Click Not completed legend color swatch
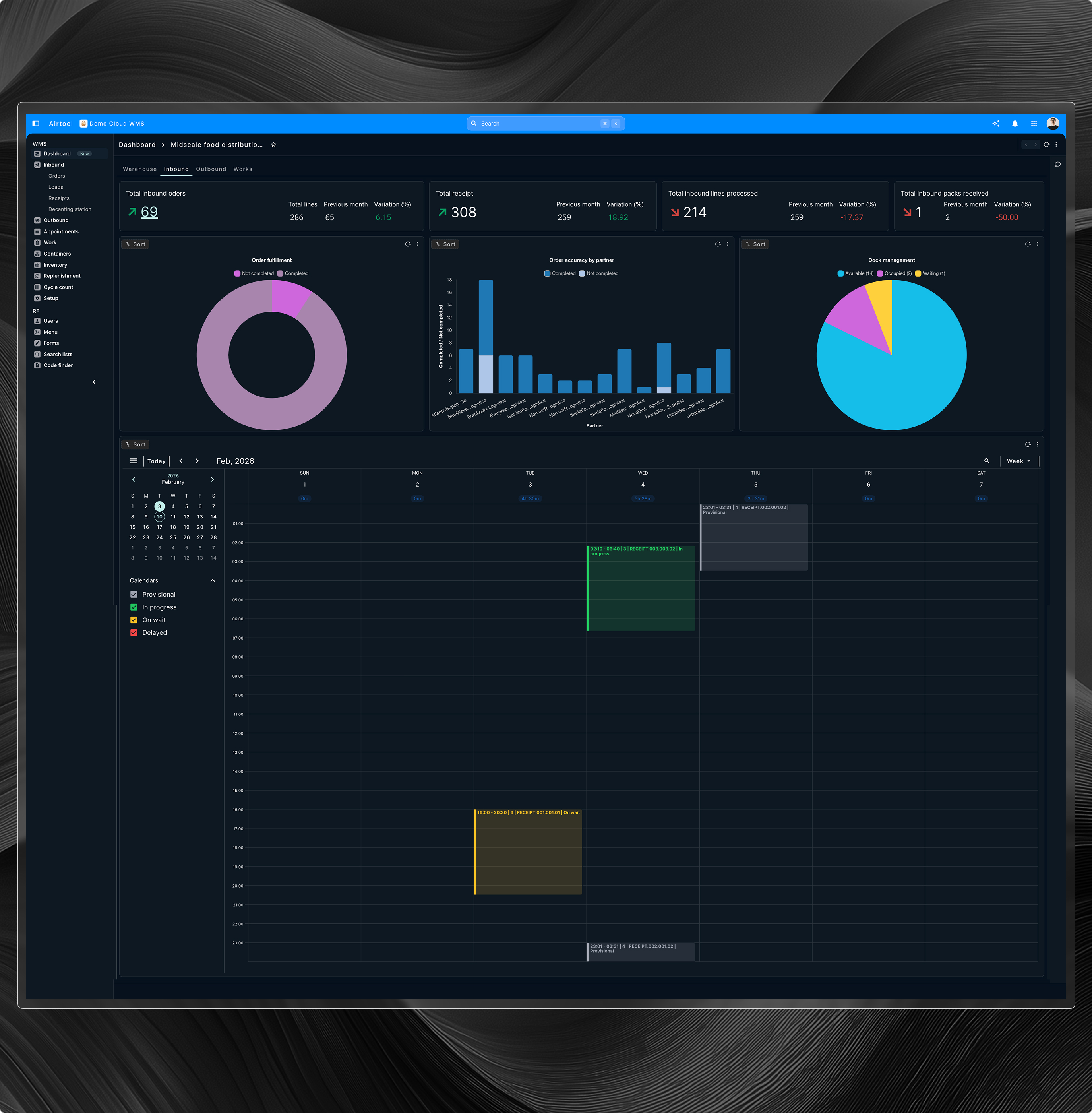The image size is (1092, 1113). click(238, 273)
